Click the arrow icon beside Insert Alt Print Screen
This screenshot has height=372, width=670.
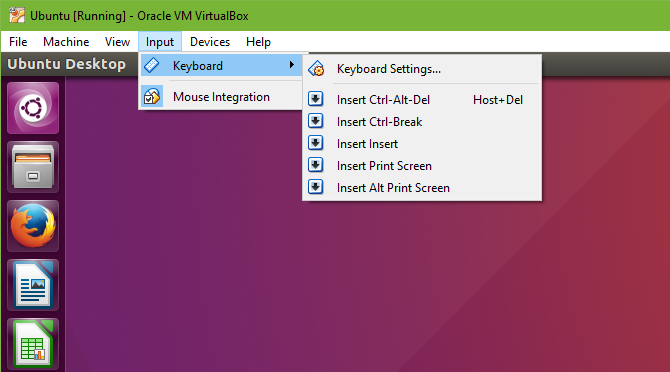[x=315, y=187]
